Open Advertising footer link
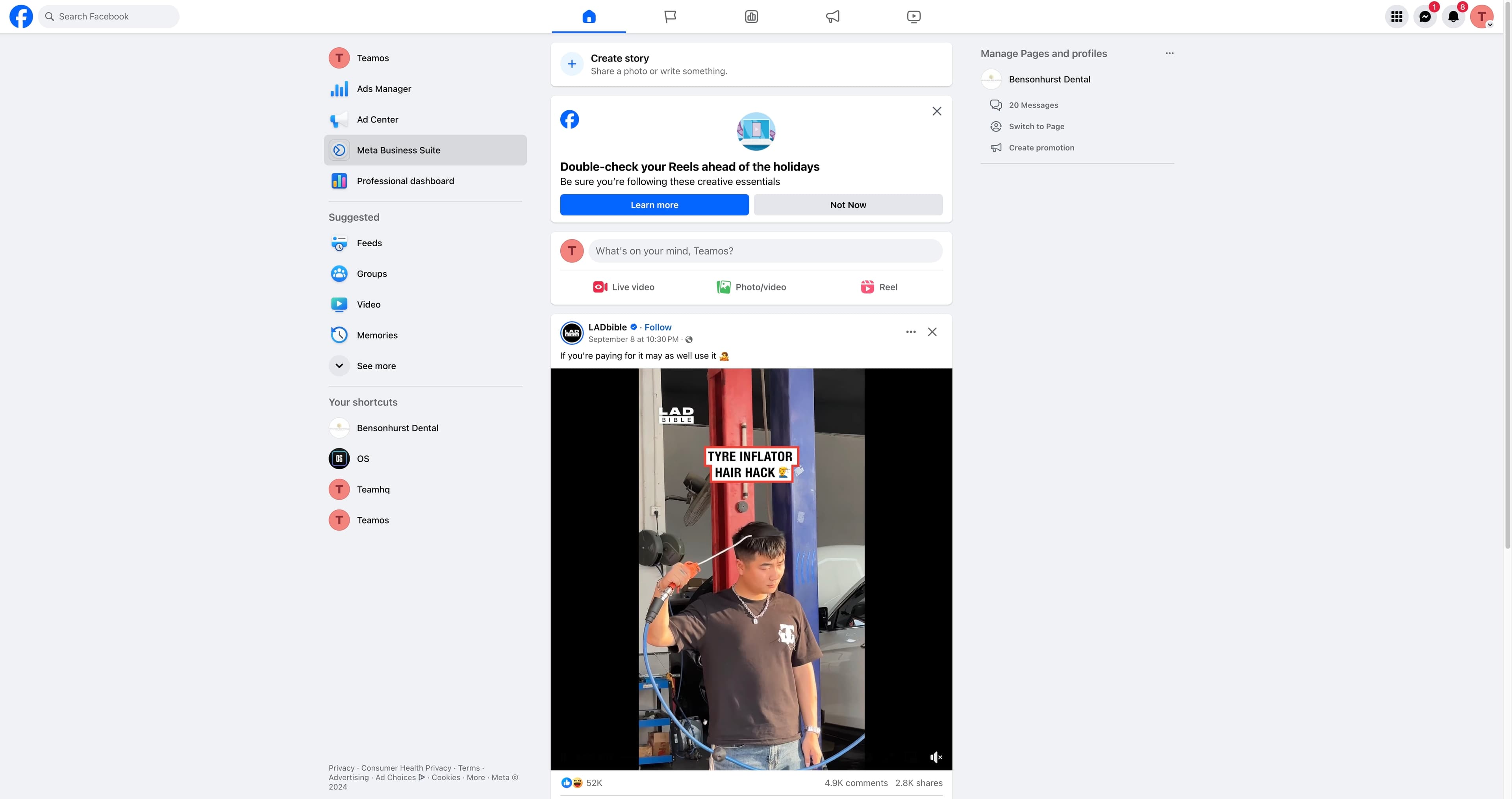This screenshot has height=799, width=1512. coord(348,778)
